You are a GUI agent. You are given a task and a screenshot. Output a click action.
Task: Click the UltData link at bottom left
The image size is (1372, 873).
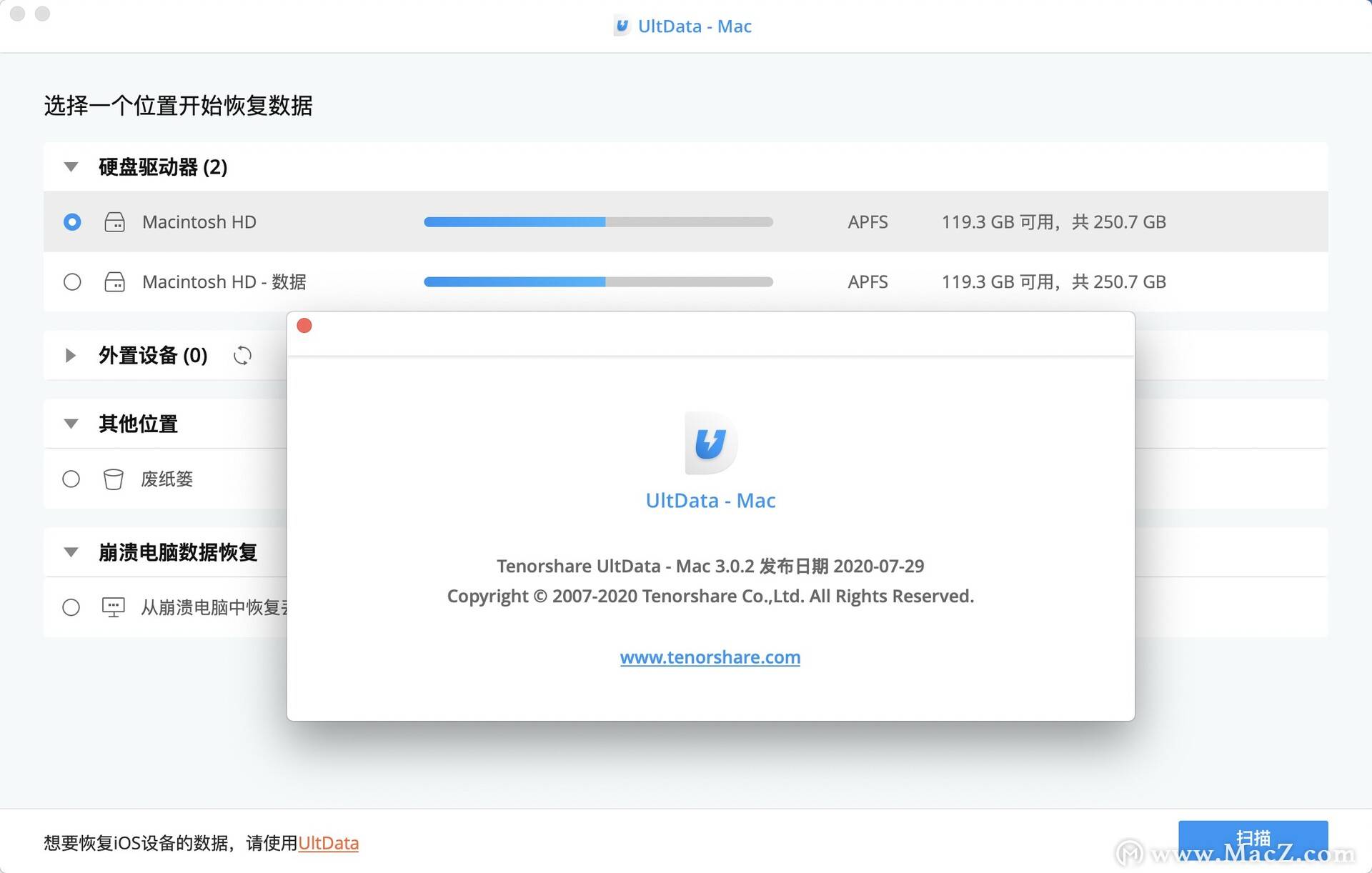pos(329,843)
